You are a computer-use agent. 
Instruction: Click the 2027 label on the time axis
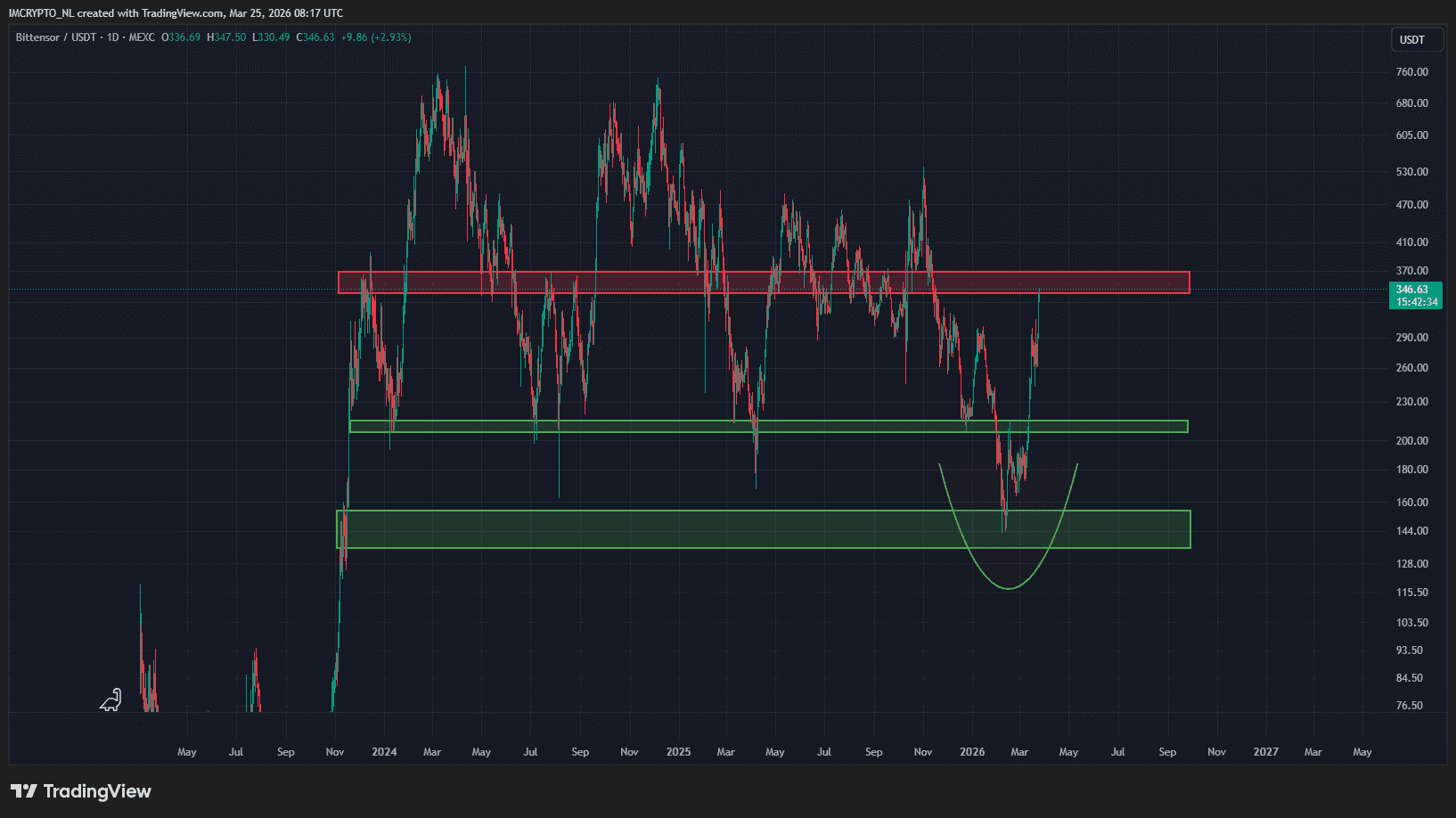click(x=1265, y=752)
